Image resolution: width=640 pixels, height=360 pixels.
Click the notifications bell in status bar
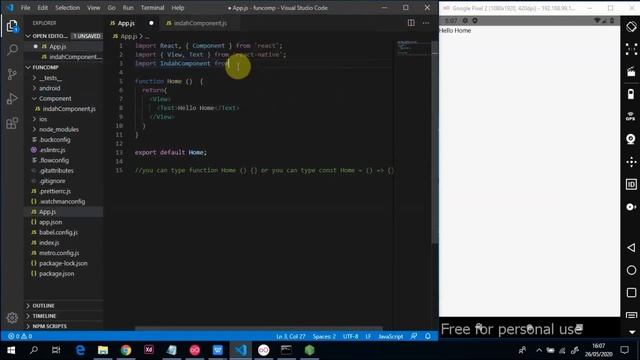427,336
